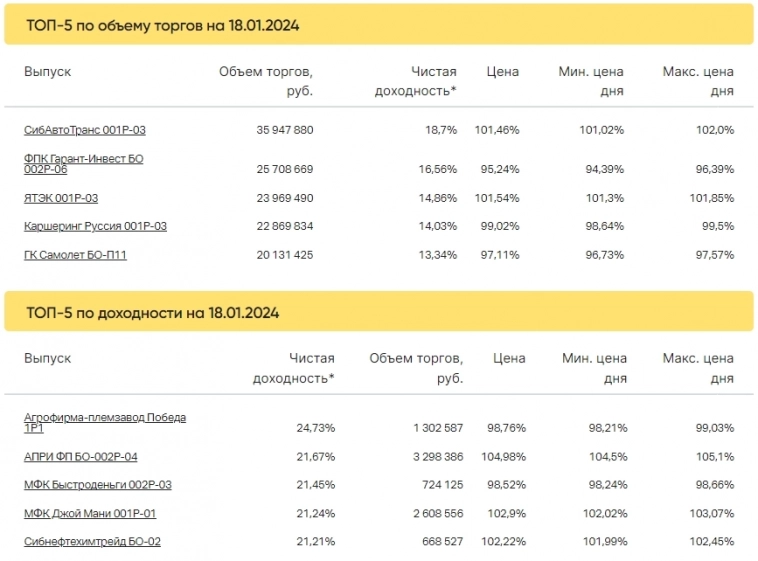The width and height of the screenshot is (758, 561).
Task: Open the Сибнефтехимтрейд БО-02 link
Action: tap(92, 541)
